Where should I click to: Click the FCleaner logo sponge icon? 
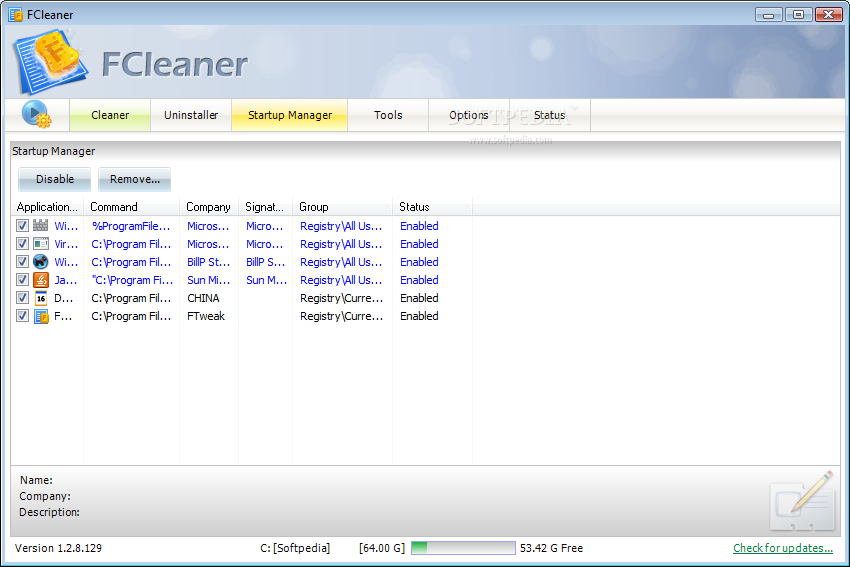click(50, 61)
